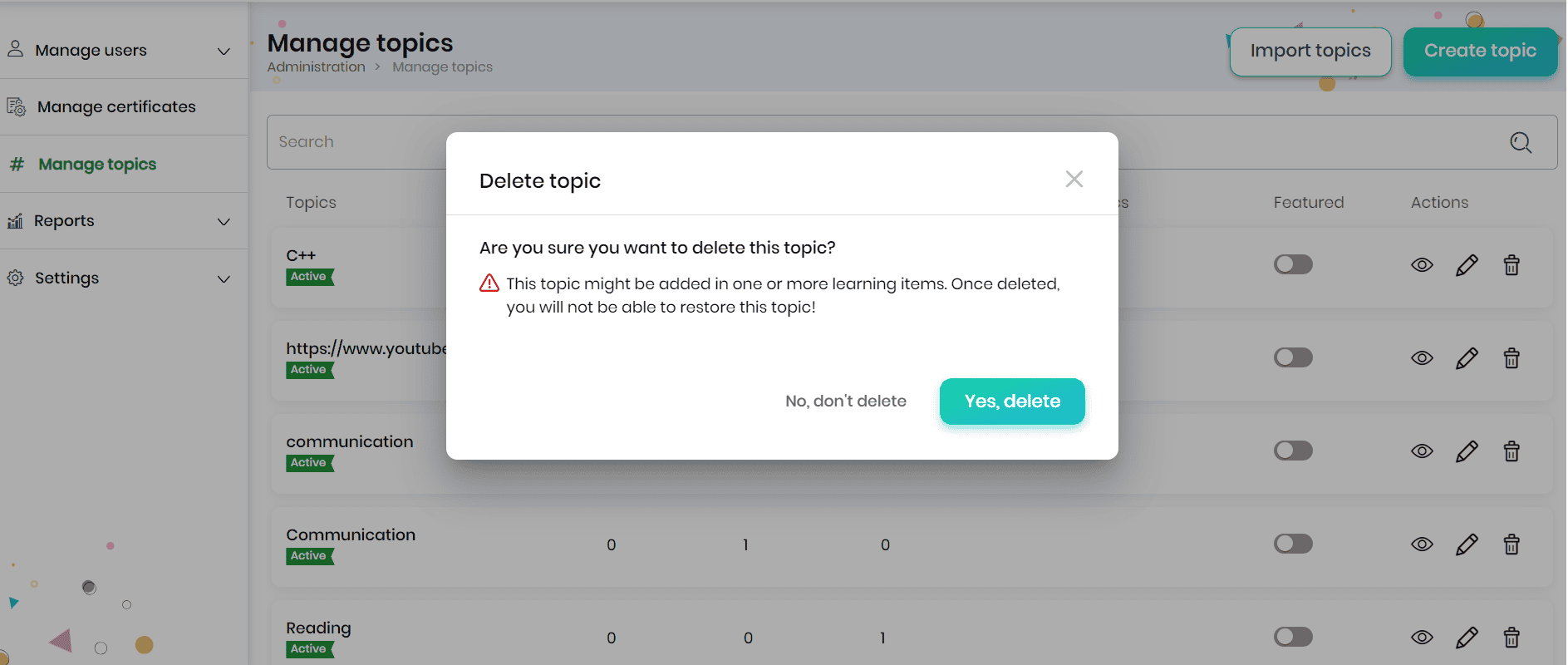Expand the Reports section chevron
Viewport: 1568px width, 665px height.
(223, 222)
